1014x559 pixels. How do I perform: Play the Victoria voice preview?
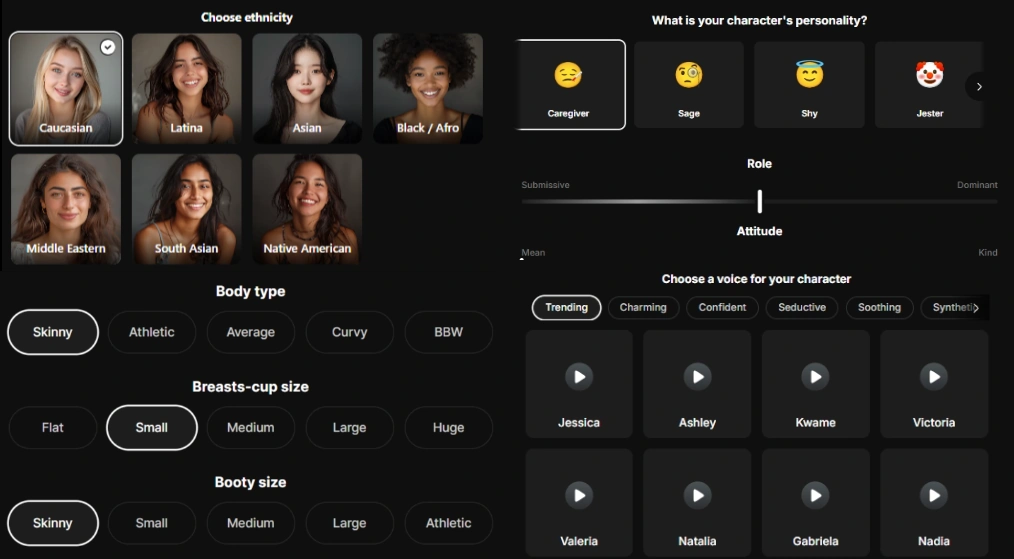click(934, 377)
